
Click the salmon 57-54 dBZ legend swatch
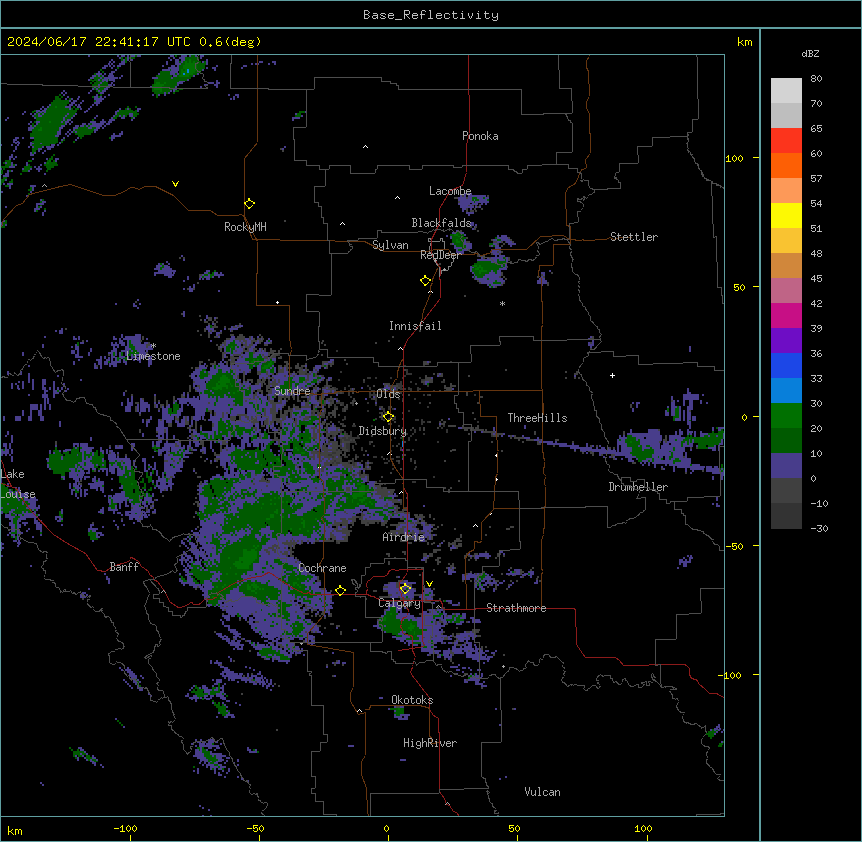[x=786, y=191]
